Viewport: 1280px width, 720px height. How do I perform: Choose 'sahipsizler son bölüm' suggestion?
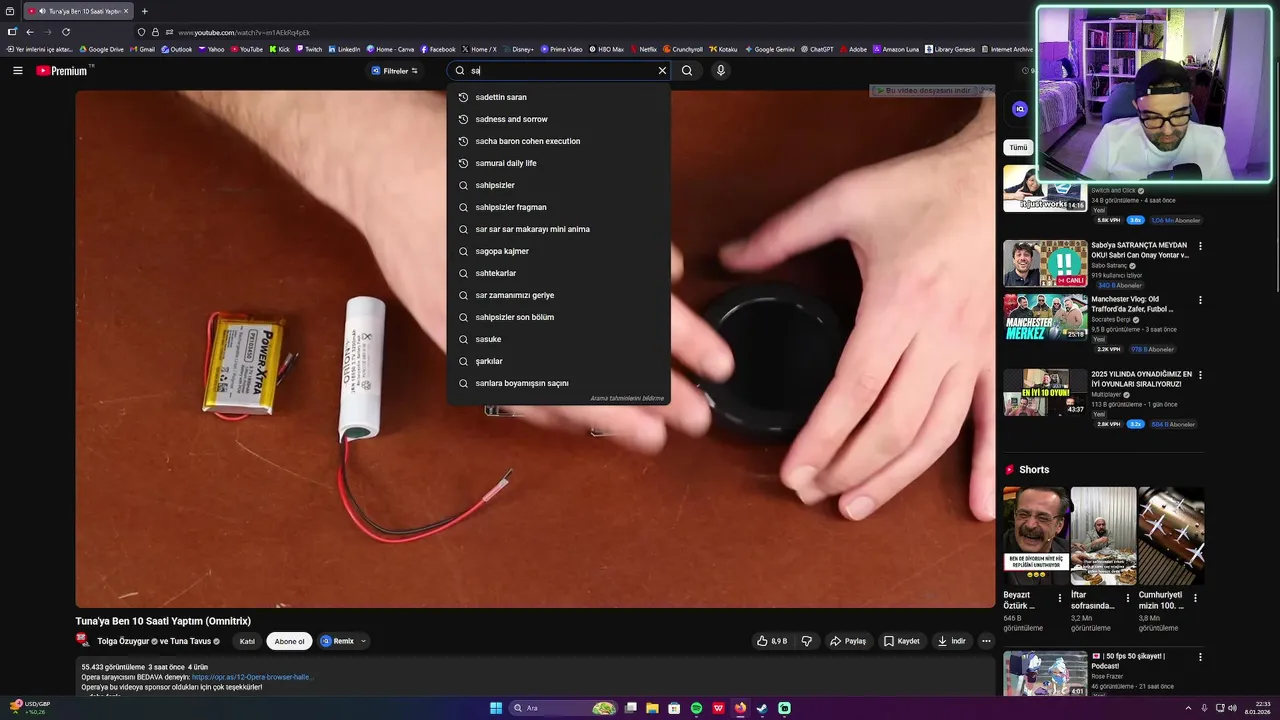pyautogui.click(x=558, y=317)
